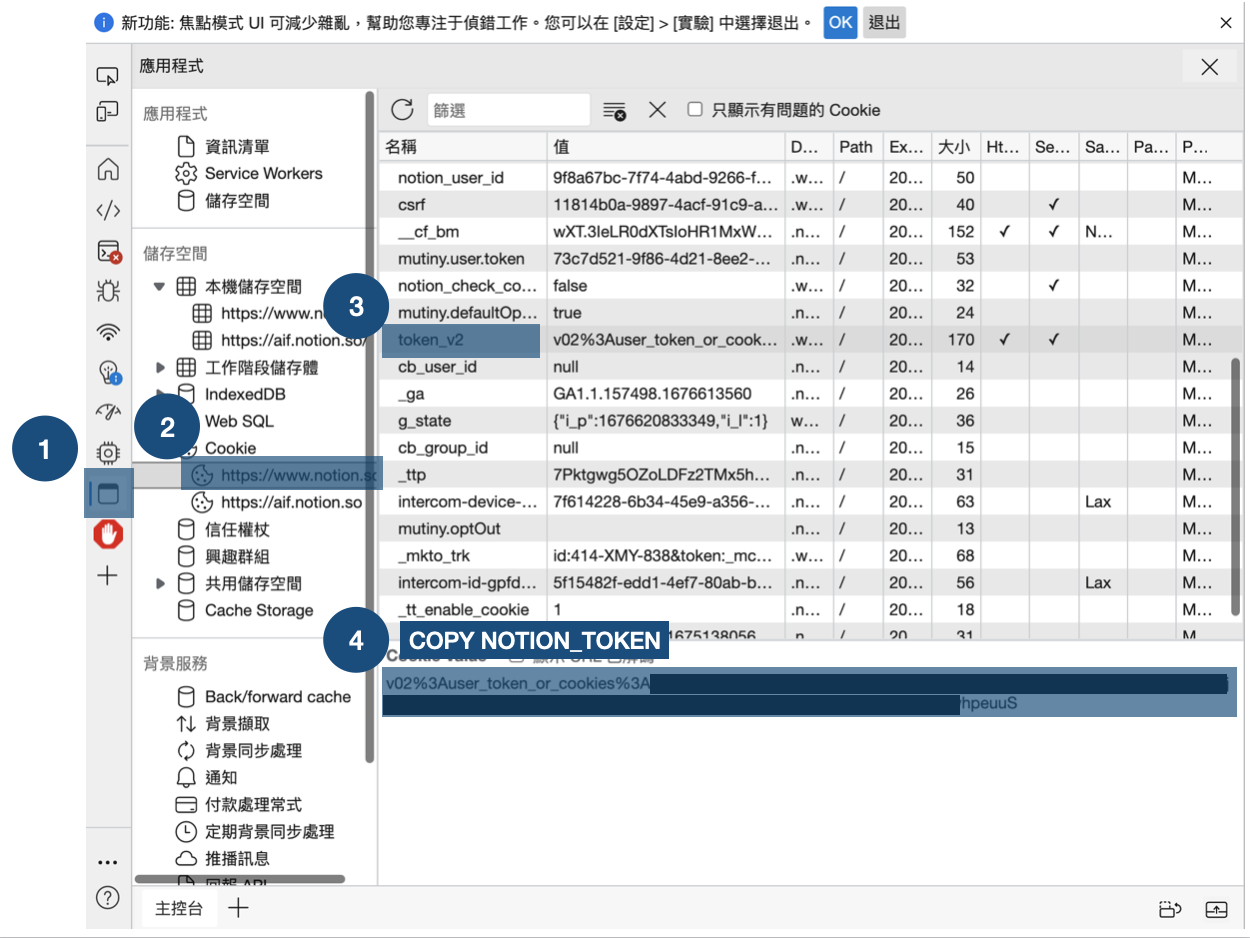Open 付款處理常式 background service
Screen dimensions: 1250x938
253,804
